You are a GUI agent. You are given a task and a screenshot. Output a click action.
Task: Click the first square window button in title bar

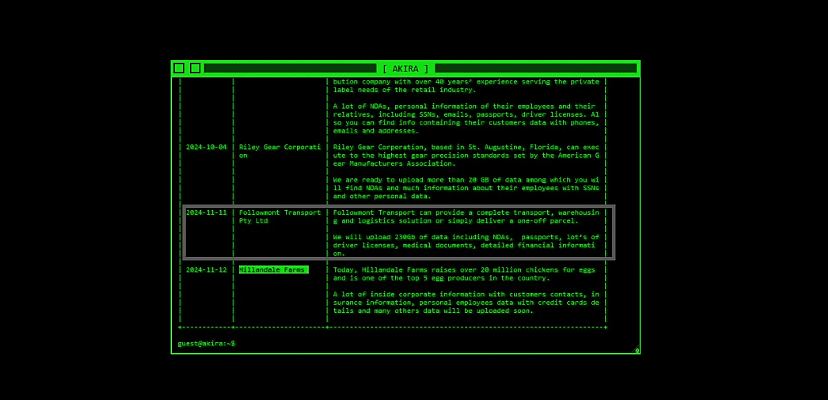click(x=179, y=68)
